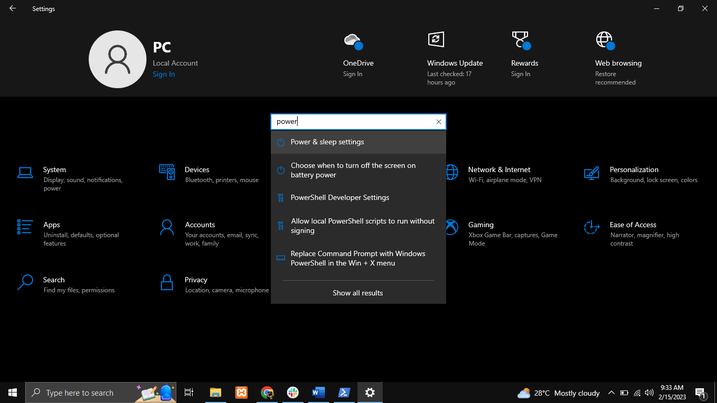
Task: Click Show all results
Action: pos(358,293)
